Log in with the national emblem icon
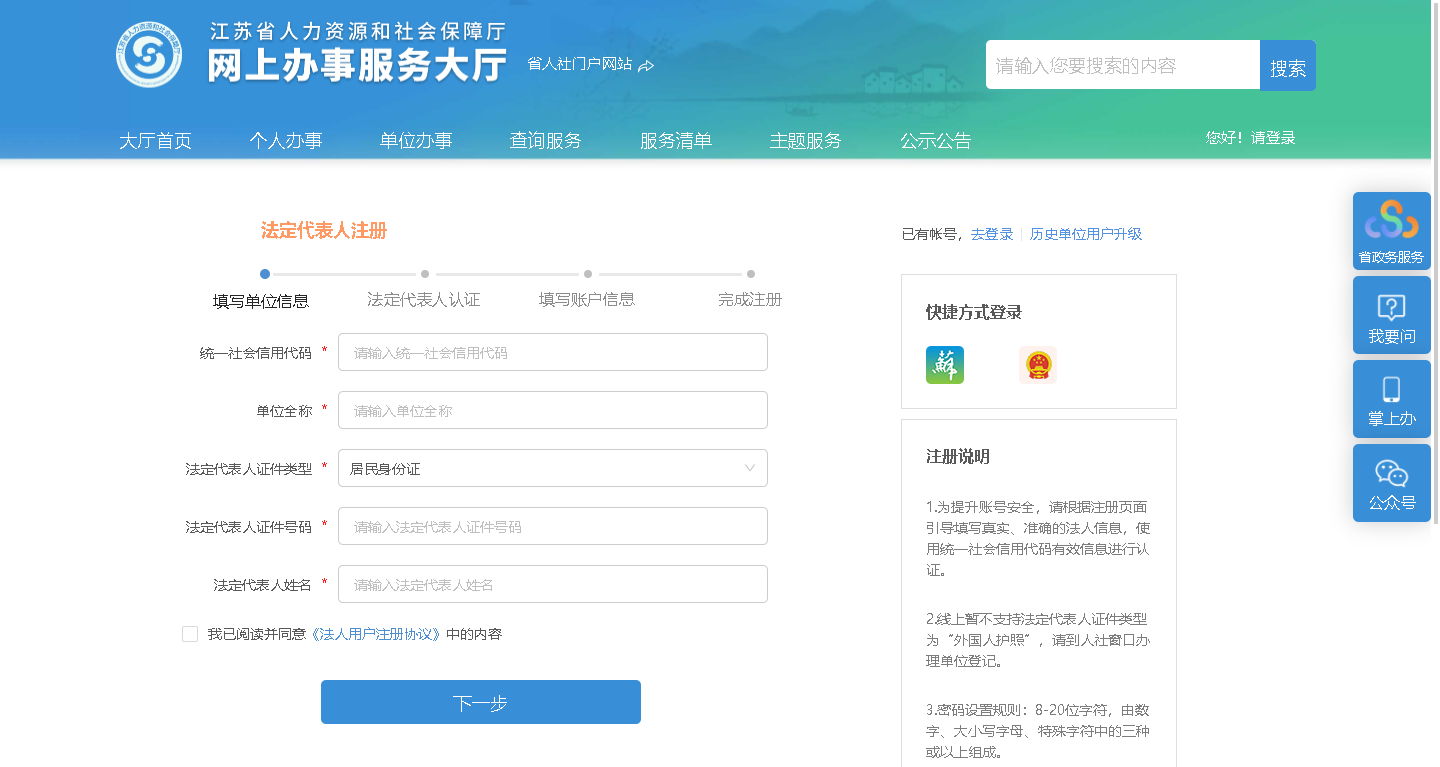 coord(1038,365)
